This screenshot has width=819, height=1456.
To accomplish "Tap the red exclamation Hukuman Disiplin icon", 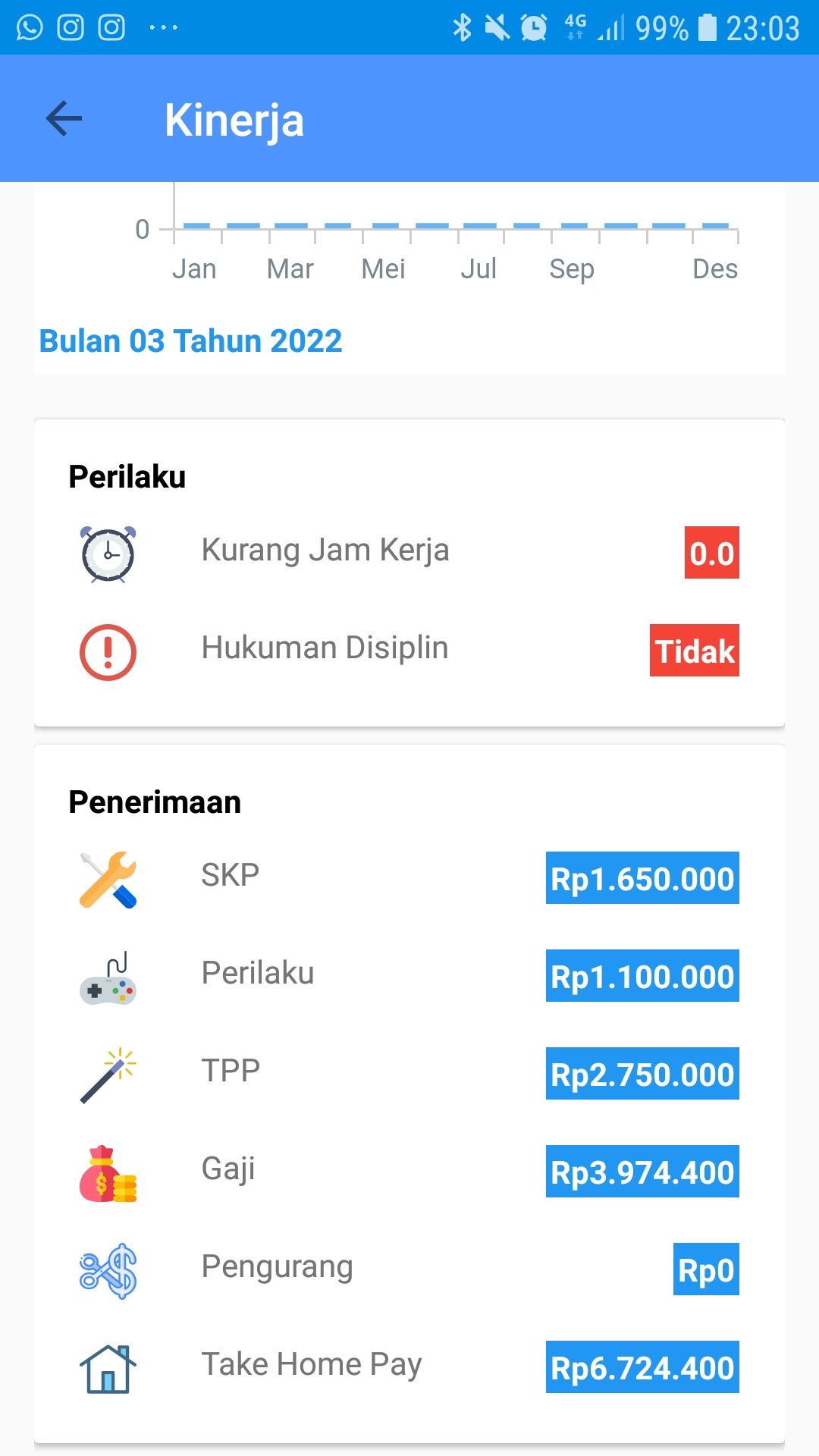I will [108, 652].
